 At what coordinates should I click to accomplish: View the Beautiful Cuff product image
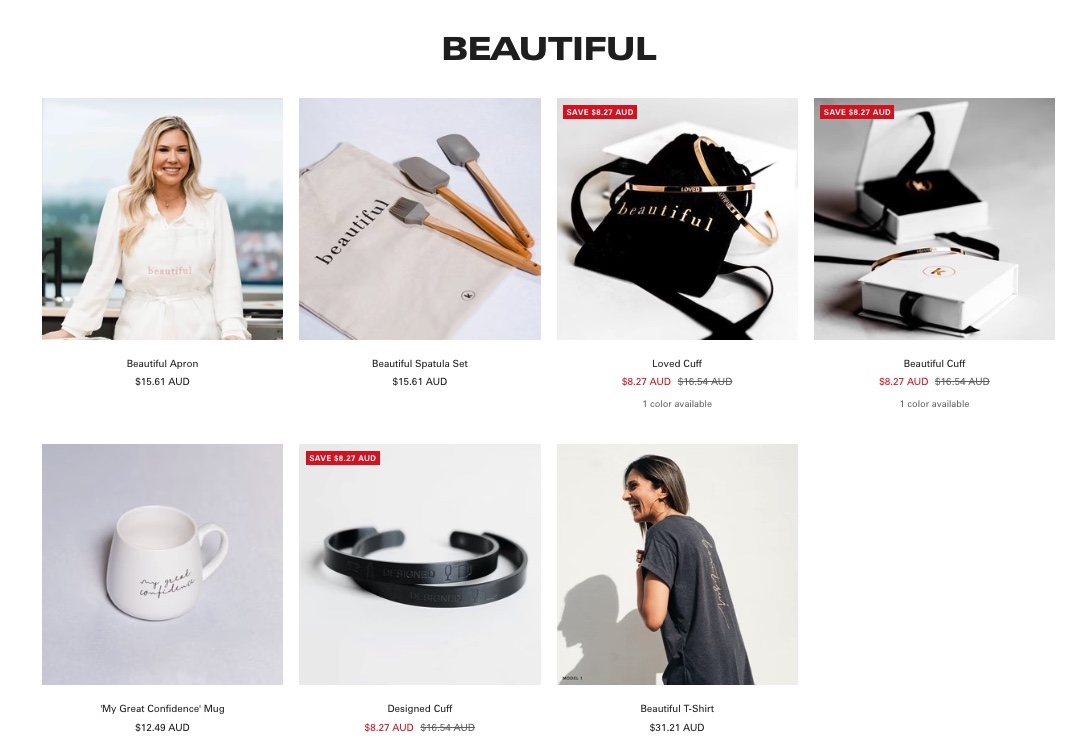tap(934, 218)
